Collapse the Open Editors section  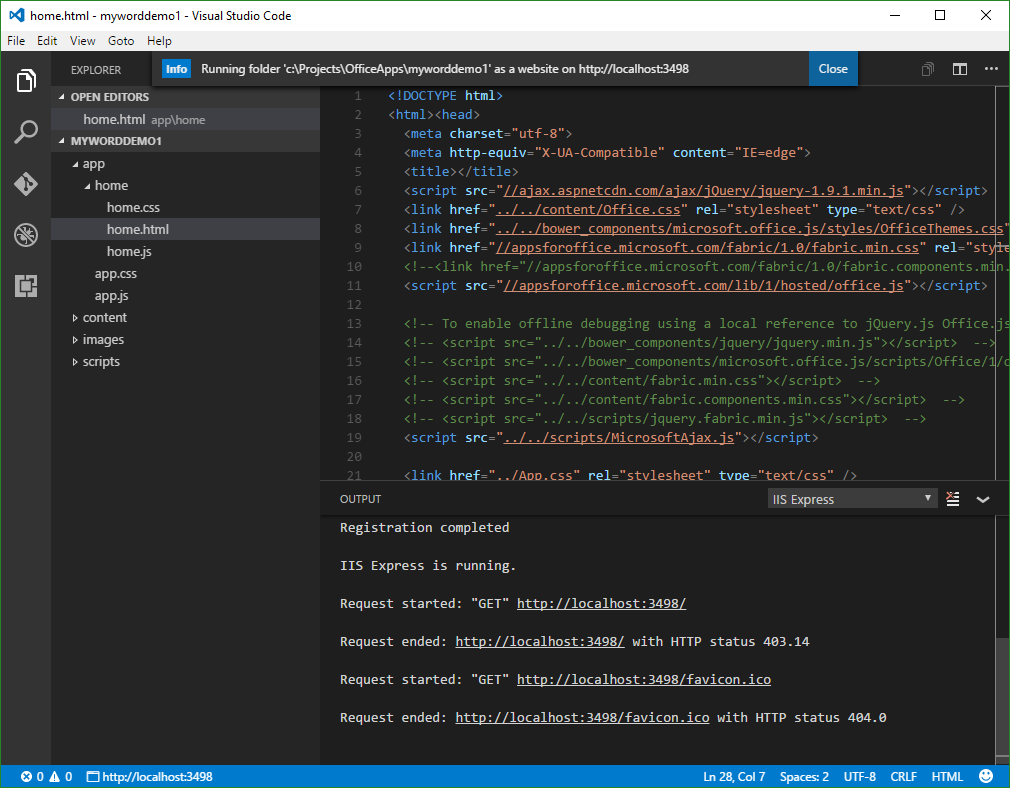(109, 97)
